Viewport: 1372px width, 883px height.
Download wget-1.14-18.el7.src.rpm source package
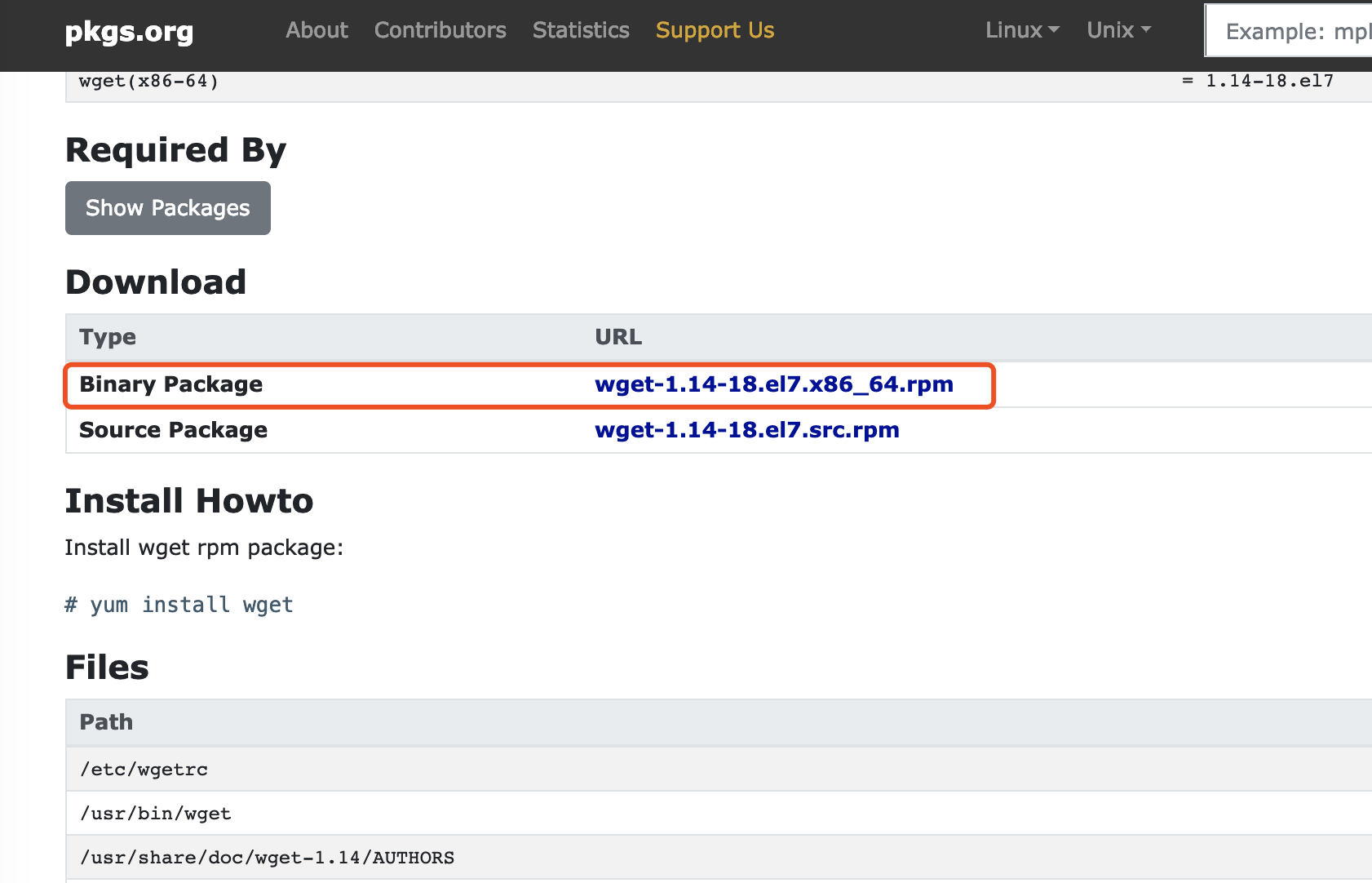click(x=747, y=430)
